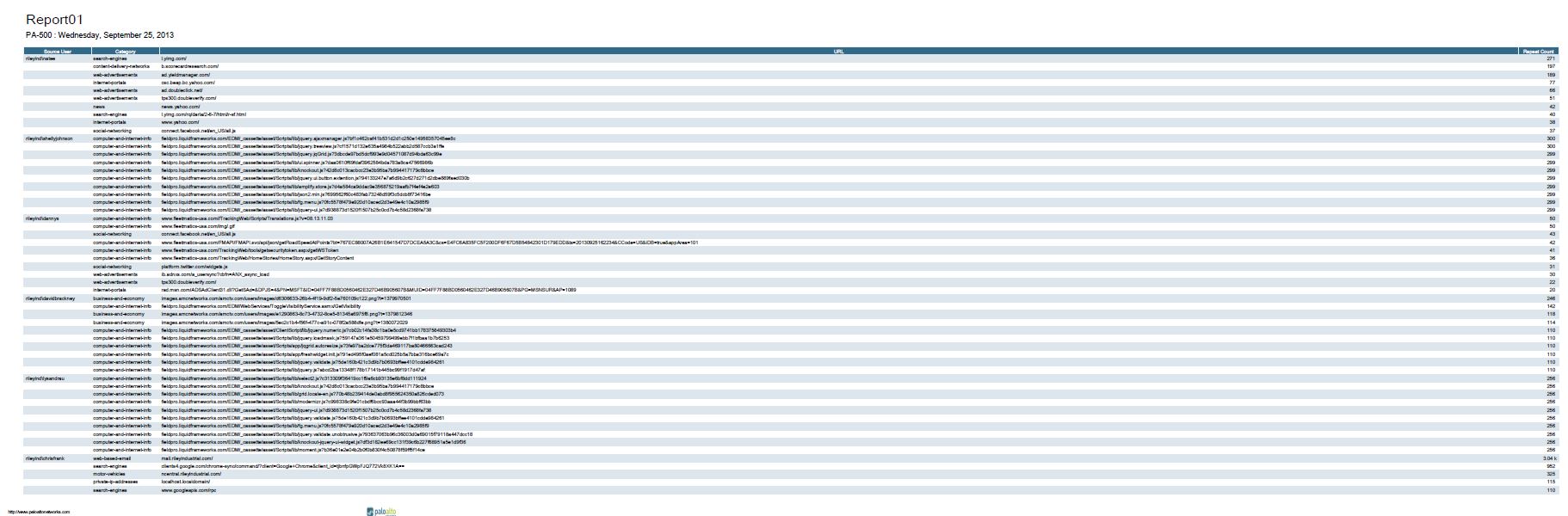Select repeat count '189' cell

[x=1551, y=75]
